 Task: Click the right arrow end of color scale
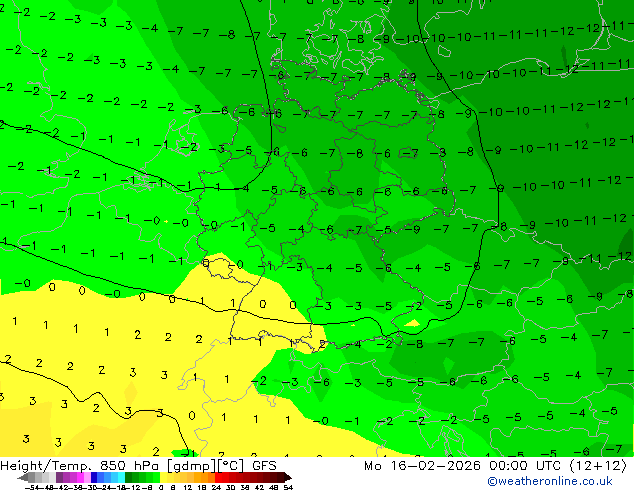click(x=288, y=477)
